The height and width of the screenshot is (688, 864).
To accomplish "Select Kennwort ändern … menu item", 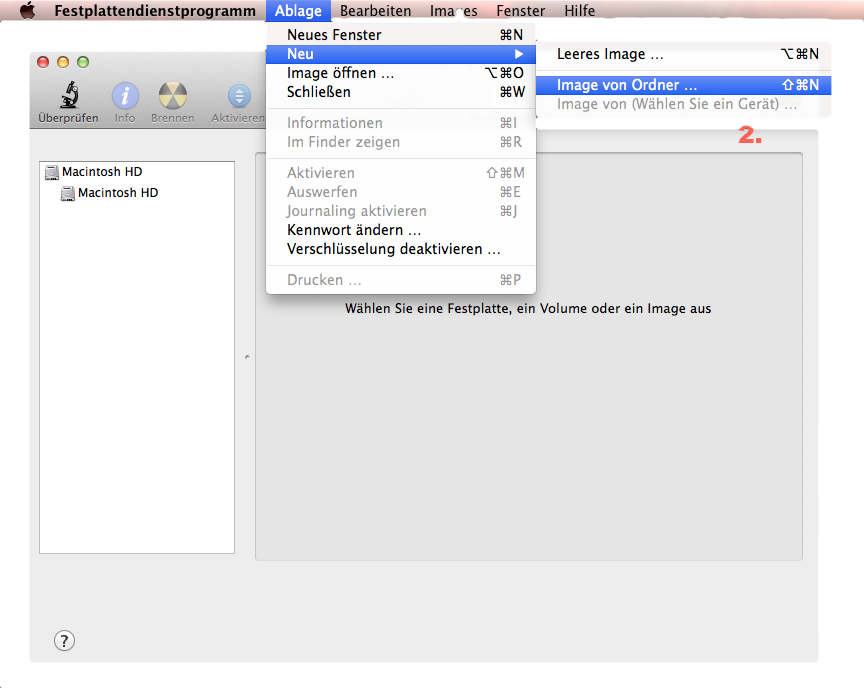I will (401, 230).
